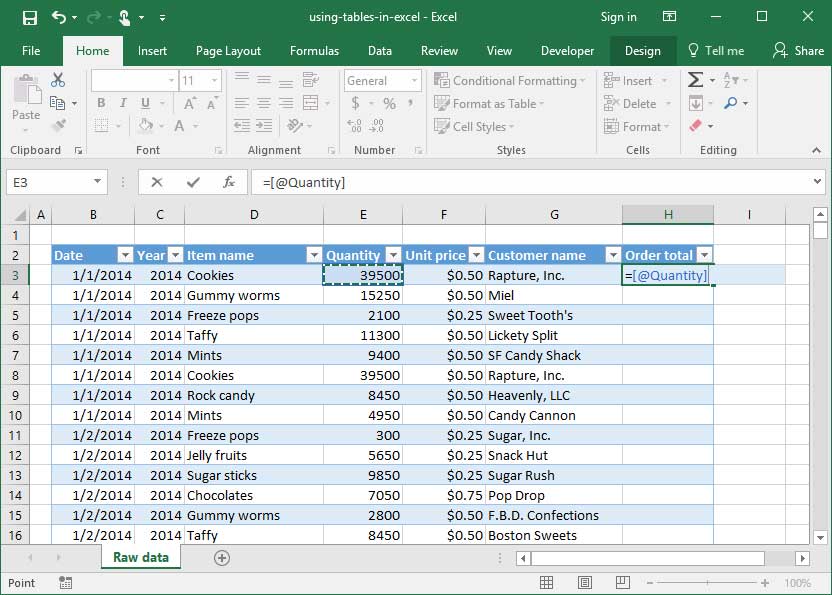832x595 pixels.
Task: Open the Date column filter dropdown
Action: click(x=125, y=255)
